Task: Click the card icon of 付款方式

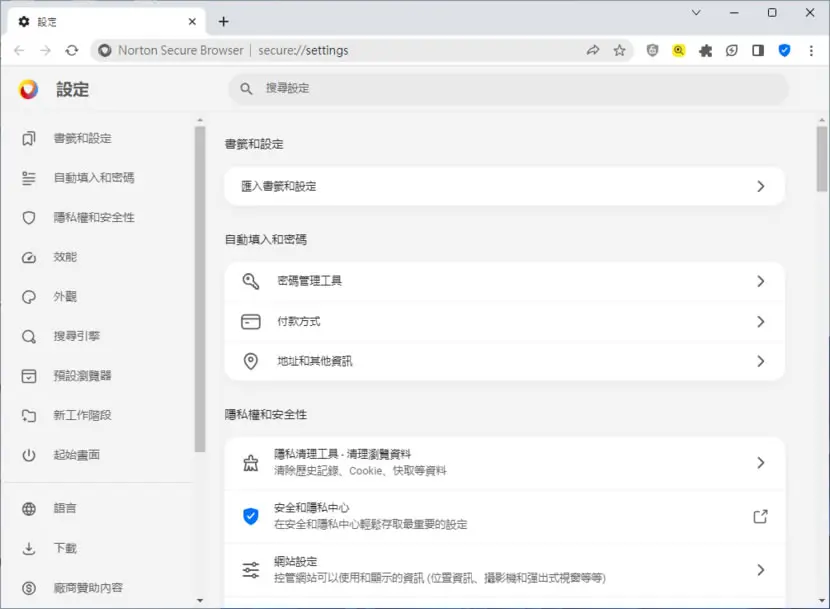Action: click(250, 321)
